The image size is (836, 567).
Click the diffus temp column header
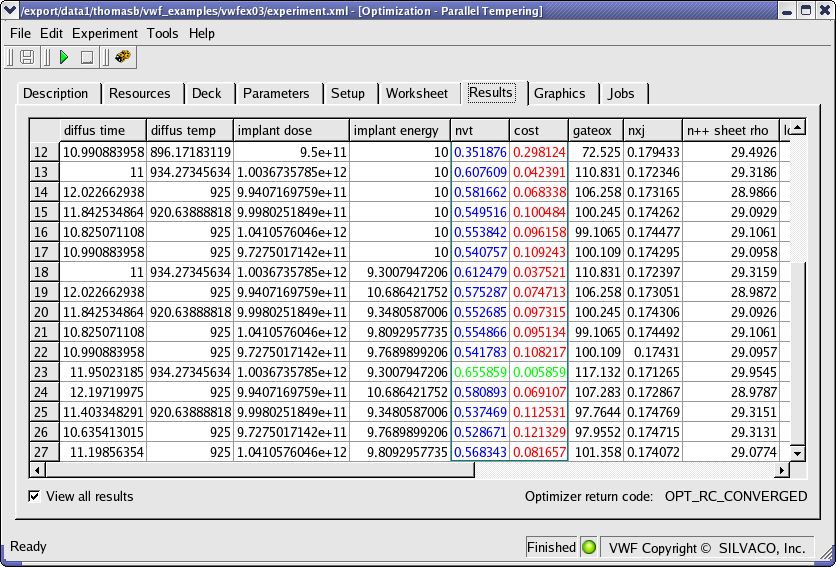(189, 131)
